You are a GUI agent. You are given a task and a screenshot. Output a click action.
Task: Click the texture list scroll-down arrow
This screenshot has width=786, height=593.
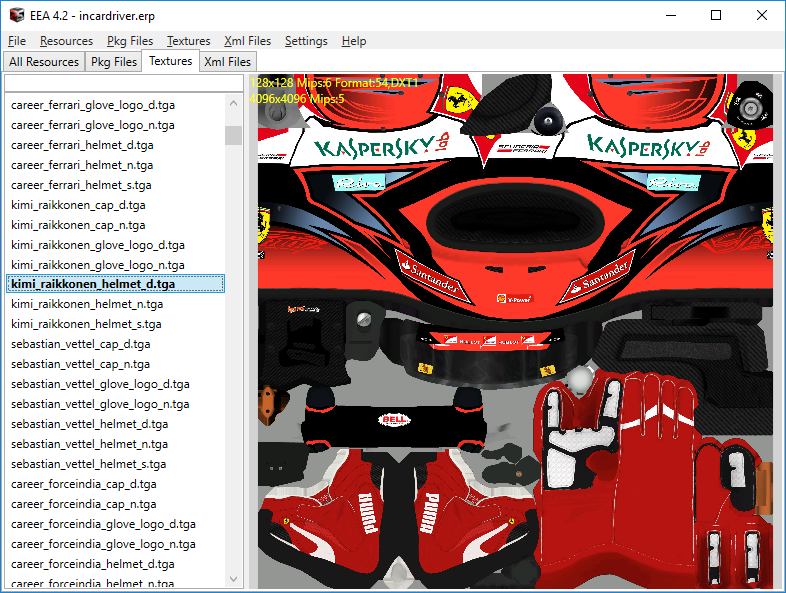(234, 579)
